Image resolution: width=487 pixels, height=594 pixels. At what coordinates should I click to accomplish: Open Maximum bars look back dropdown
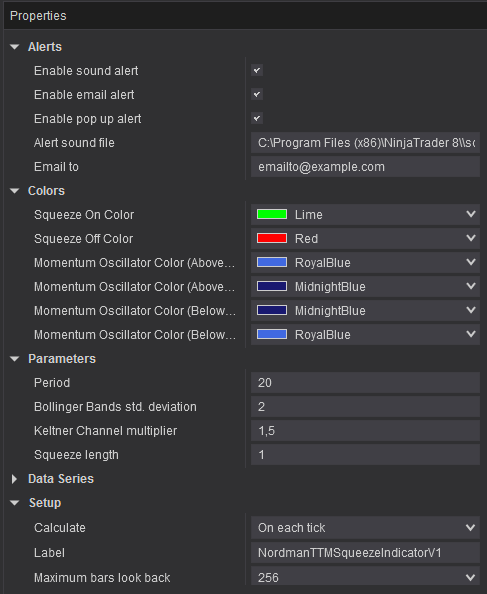[365, 577]
